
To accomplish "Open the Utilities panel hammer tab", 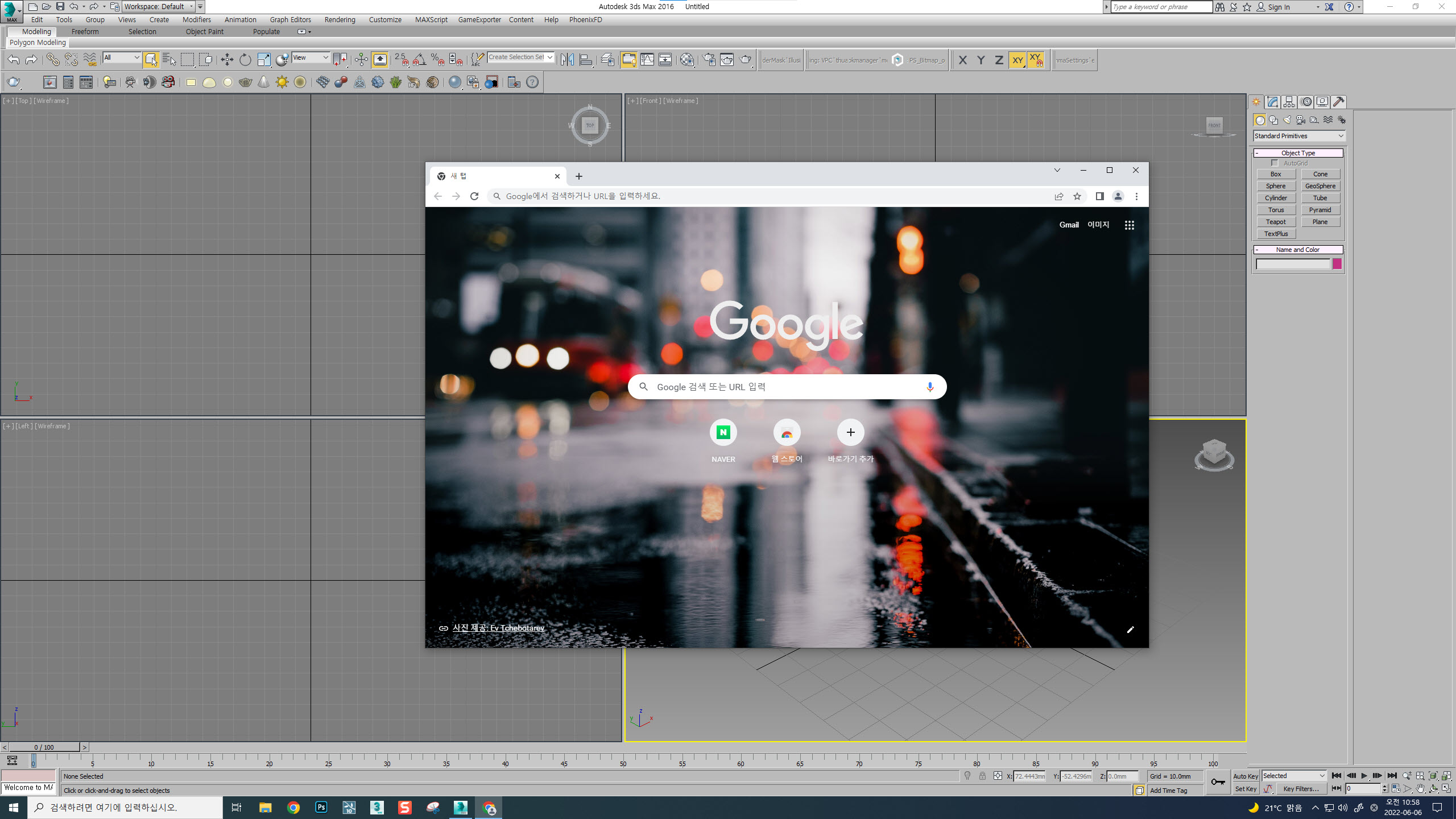I will [x=1338, y=102].
